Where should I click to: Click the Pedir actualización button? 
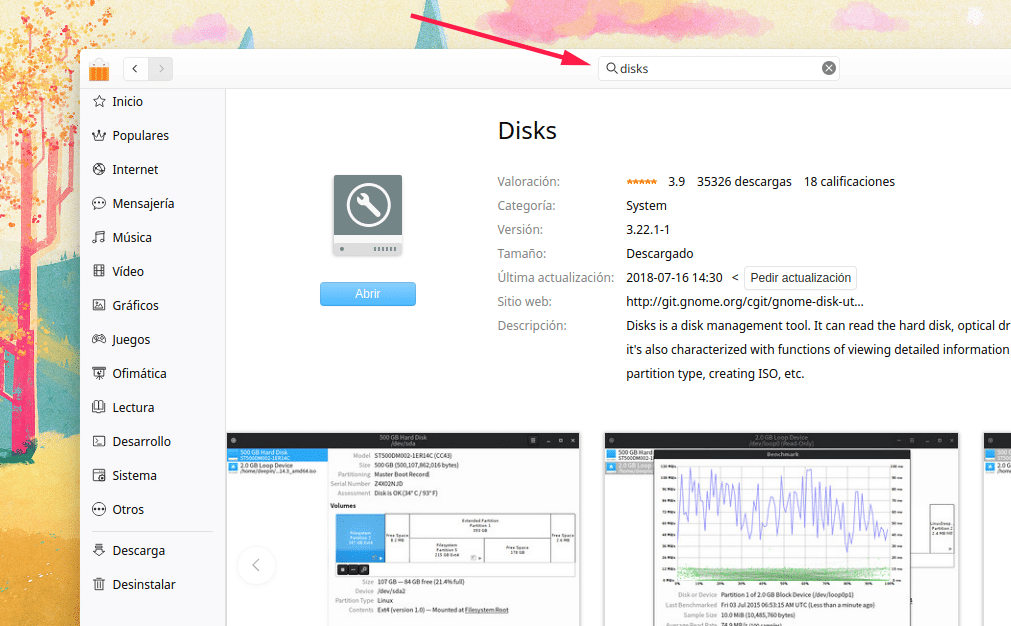click(x=800, y=278)
